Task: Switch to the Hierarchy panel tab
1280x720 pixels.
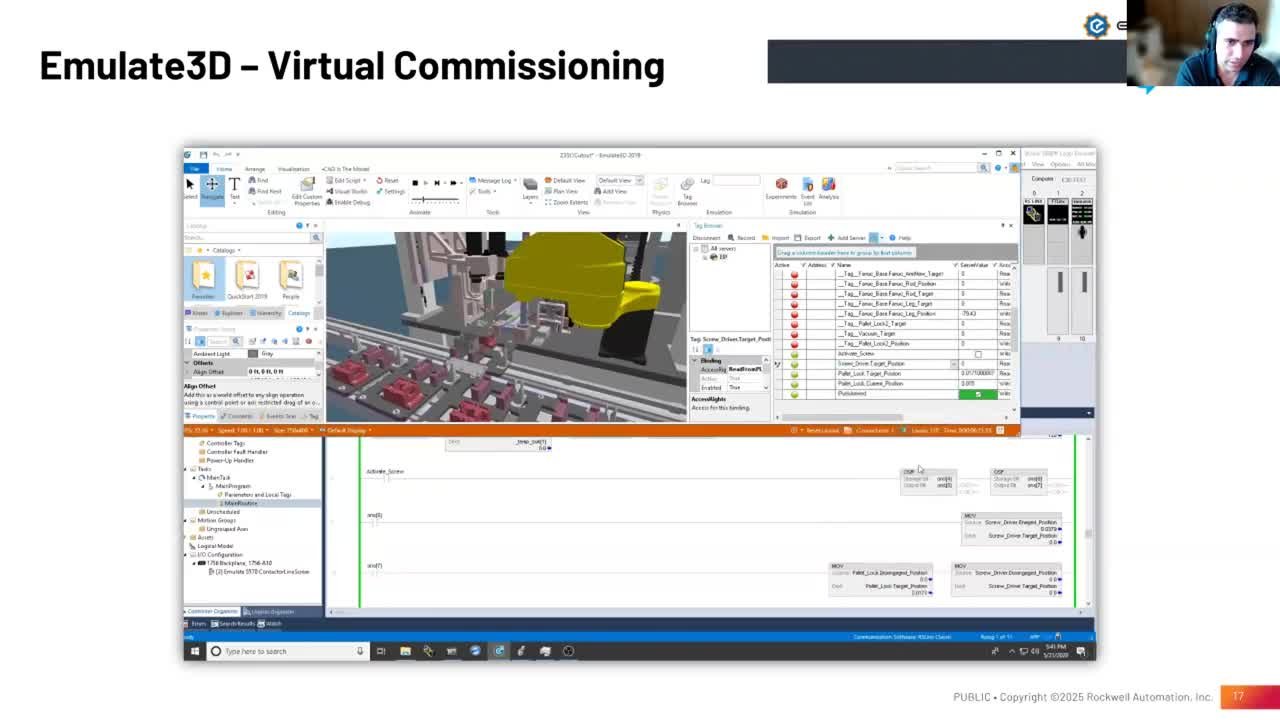Action: point(265,313)
